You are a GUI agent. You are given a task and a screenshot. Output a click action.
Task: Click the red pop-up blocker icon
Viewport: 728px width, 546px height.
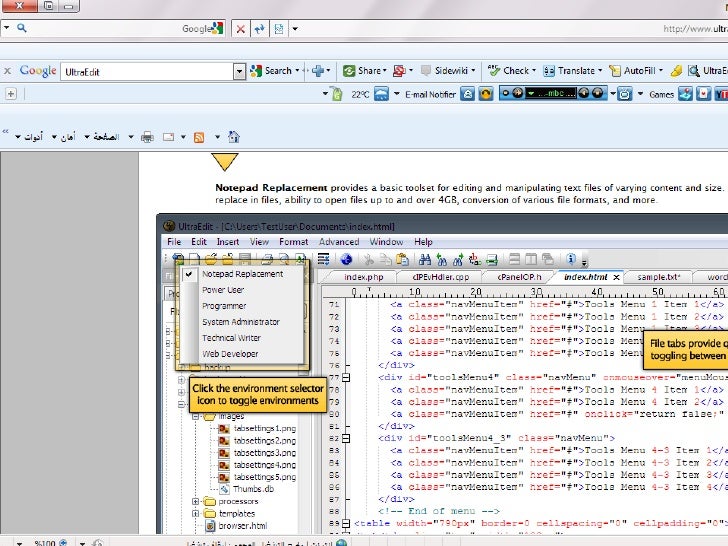coord(399,71)
